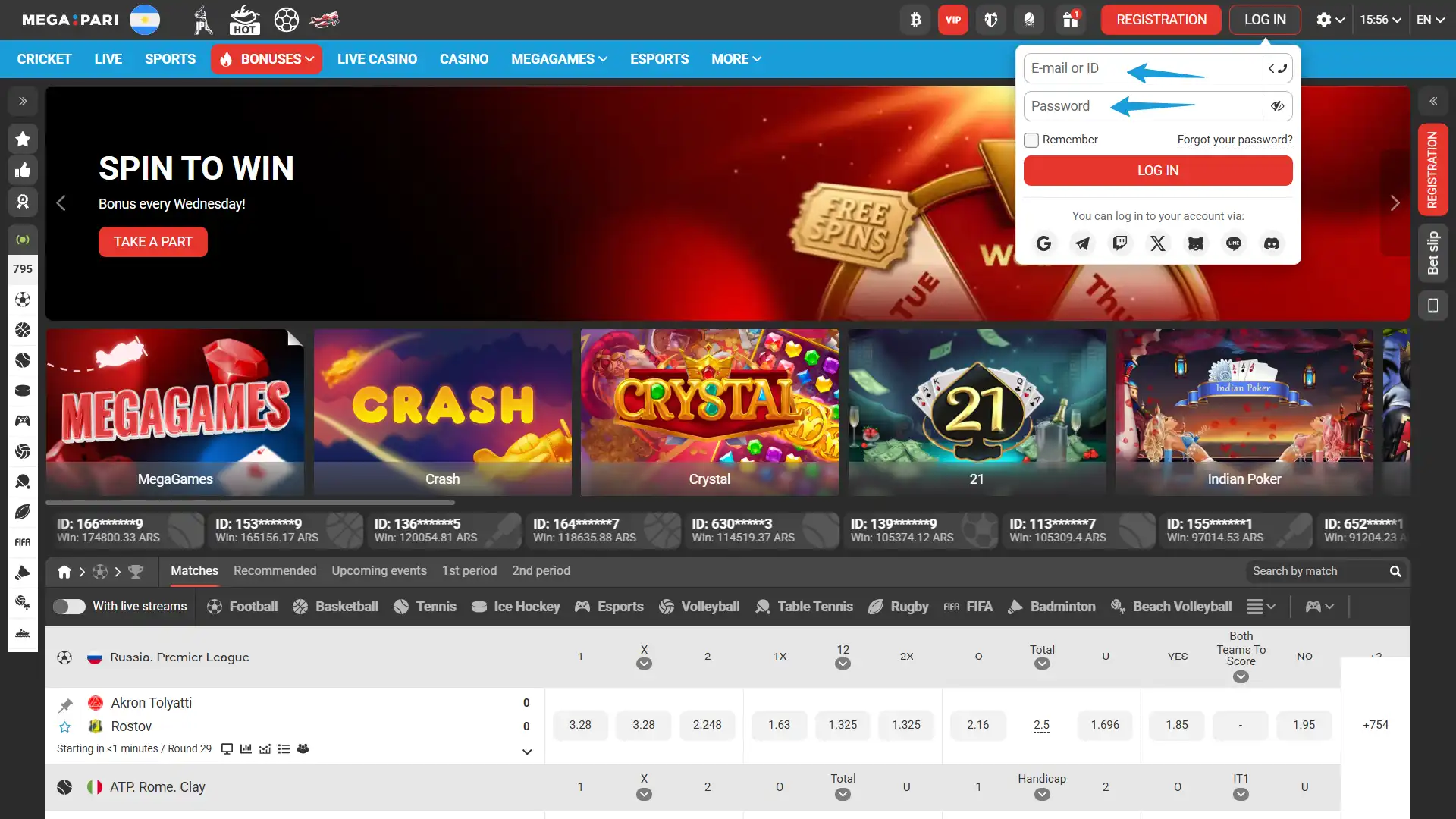The height and width of the screenshot is (819, 1456).
Task: Click the live events icon in sidebar
Action: [23, 240]
